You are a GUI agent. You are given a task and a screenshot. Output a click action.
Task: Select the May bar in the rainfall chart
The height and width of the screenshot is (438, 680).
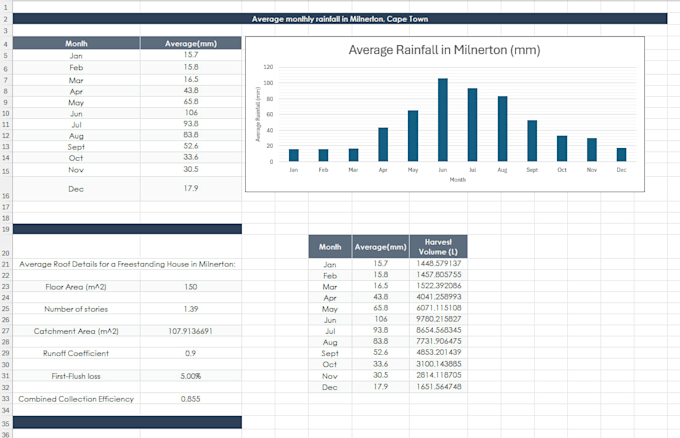click(x=413, y=136)
